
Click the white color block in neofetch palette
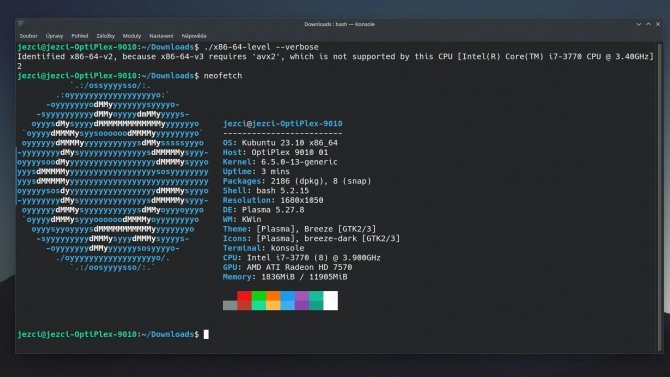tap(330, 300)
